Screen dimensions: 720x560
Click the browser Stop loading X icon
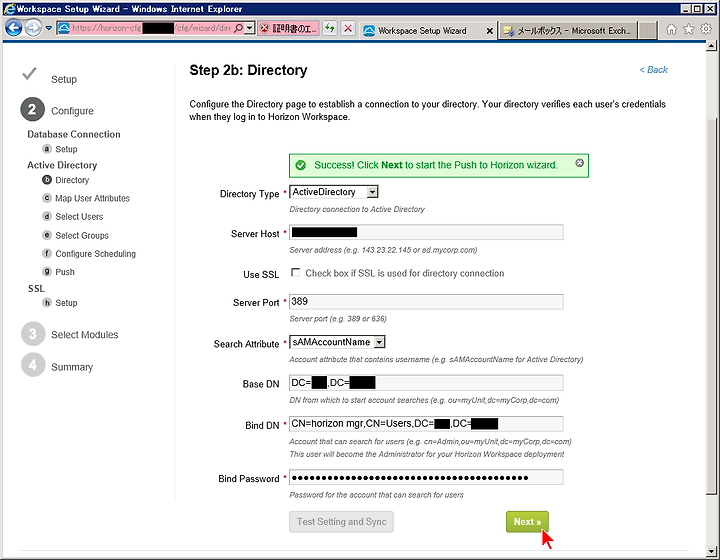point(349,28)
